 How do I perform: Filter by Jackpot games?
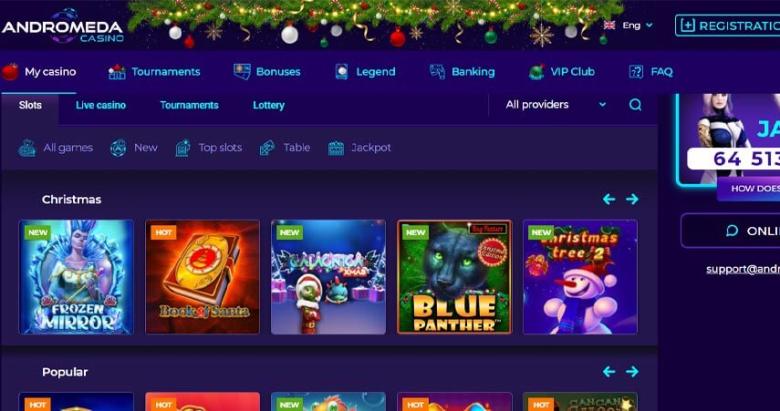359,148
